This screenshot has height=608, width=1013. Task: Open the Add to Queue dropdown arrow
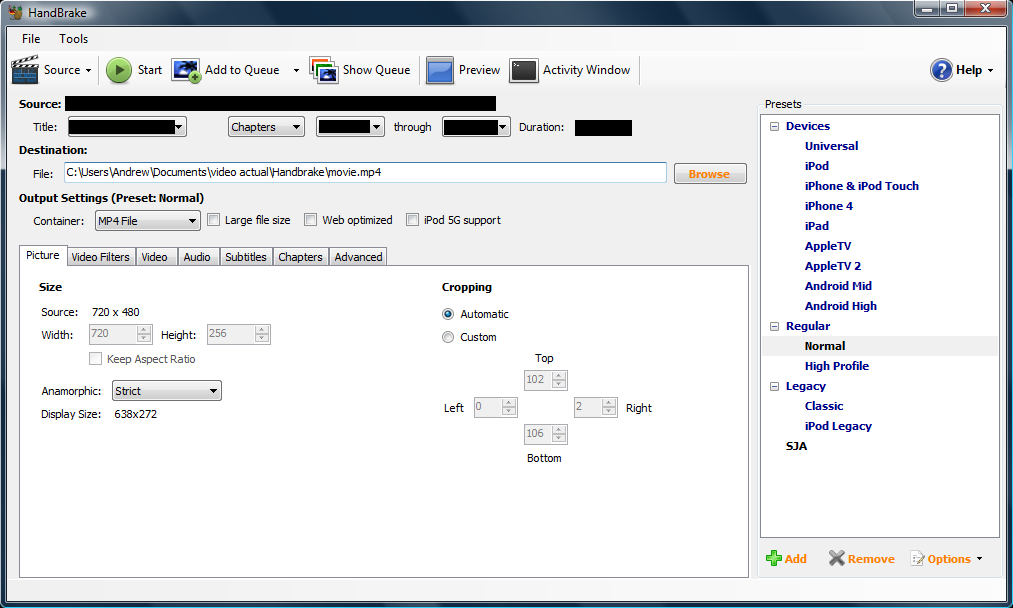click(x=297, y=70)
